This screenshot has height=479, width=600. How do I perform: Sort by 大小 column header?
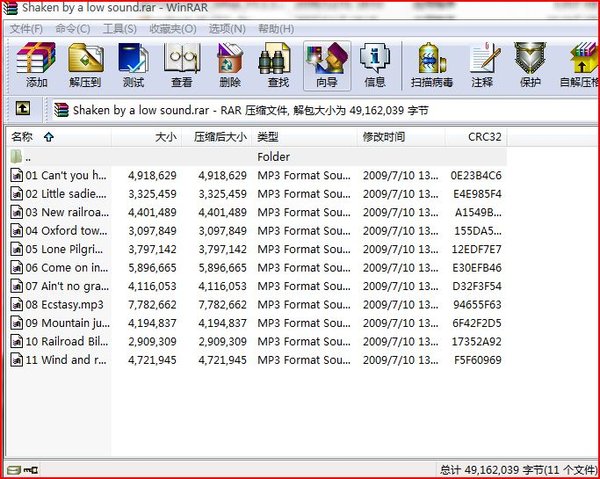coord(147,137)
